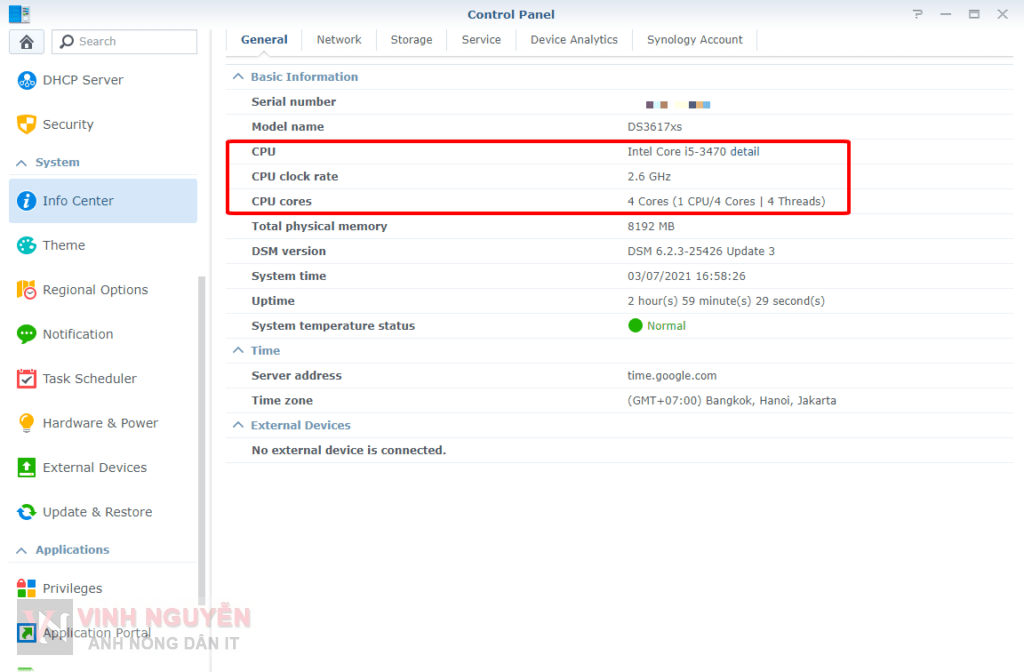Image resolution: width=1024 pixels, height=672 pixels.
Task: Open the DHCP Server icon
Action: tap(27, 80)
